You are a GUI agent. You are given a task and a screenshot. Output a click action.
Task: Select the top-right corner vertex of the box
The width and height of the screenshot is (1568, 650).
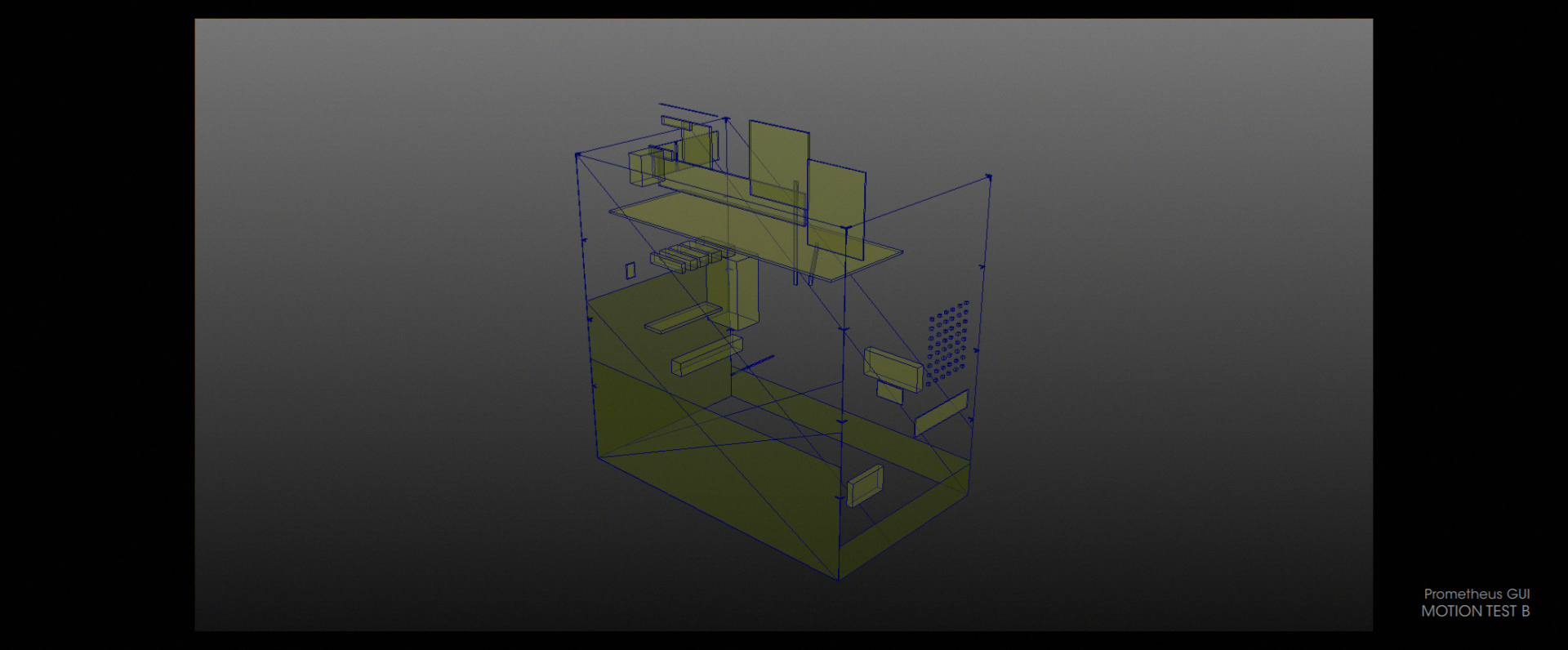point(989,176)
